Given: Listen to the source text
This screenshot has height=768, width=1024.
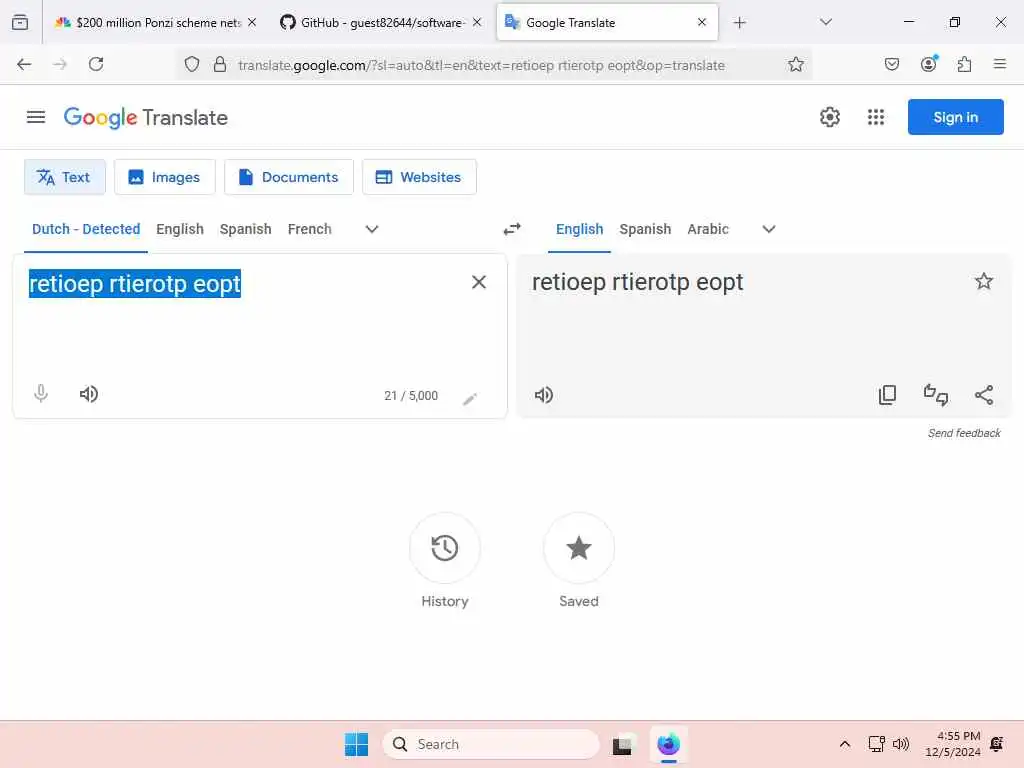Looking at the screenshot, I should click(x=89, y=394).
